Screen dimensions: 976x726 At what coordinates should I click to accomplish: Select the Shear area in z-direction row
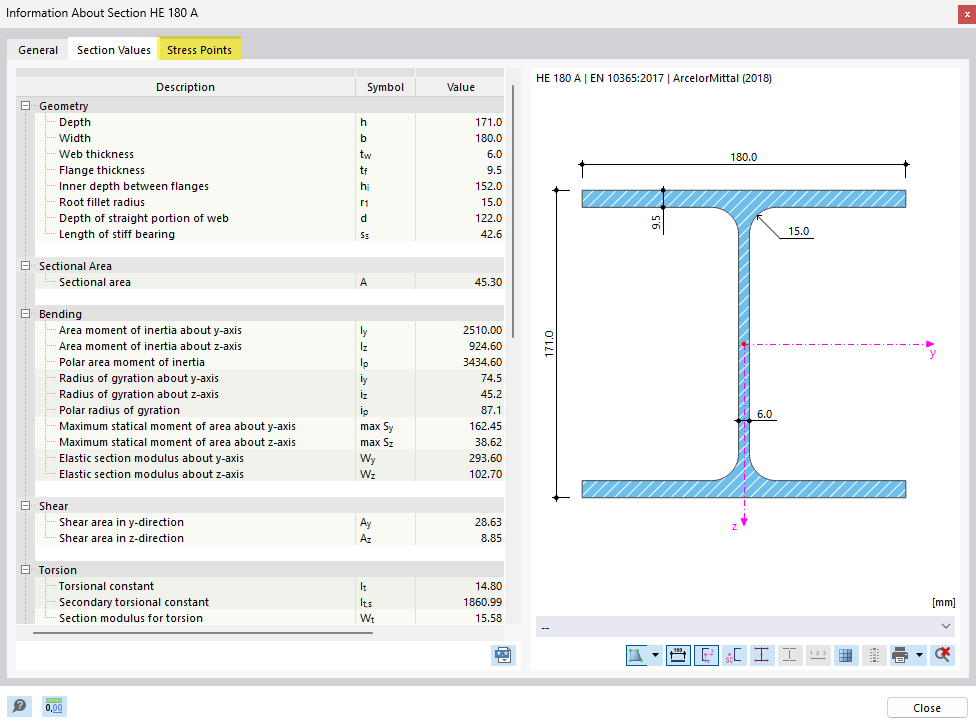point(269,538)
